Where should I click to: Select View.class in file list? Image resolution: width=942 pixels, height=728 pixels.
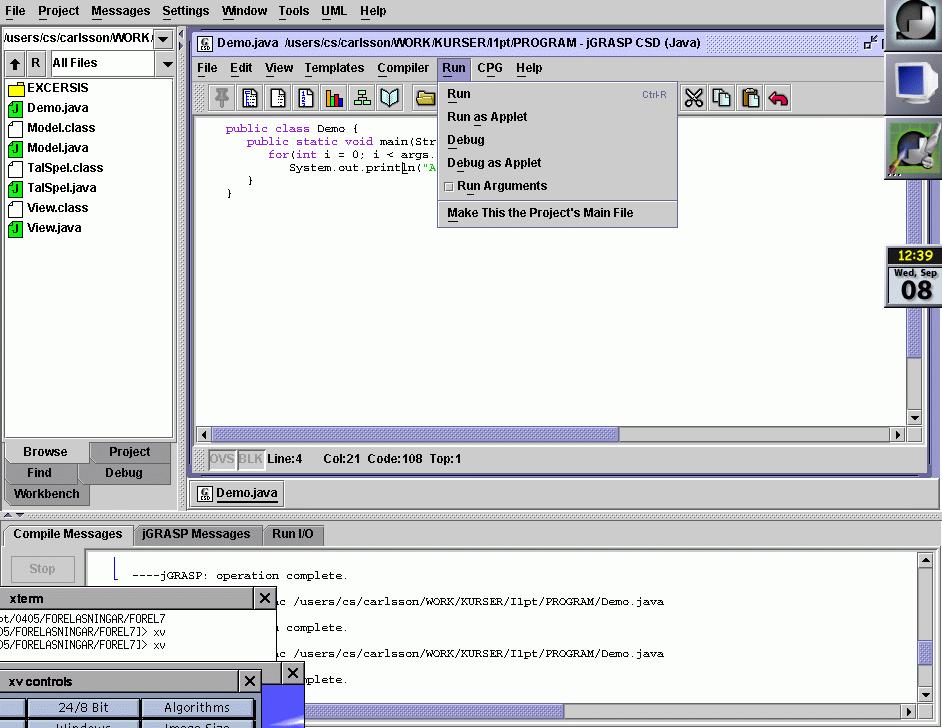[x=48, y=208]
